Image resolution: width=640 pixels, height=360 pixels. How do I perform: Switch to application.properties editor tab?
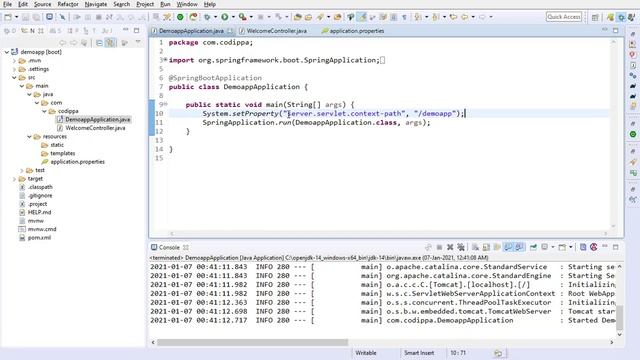[356, 31]
